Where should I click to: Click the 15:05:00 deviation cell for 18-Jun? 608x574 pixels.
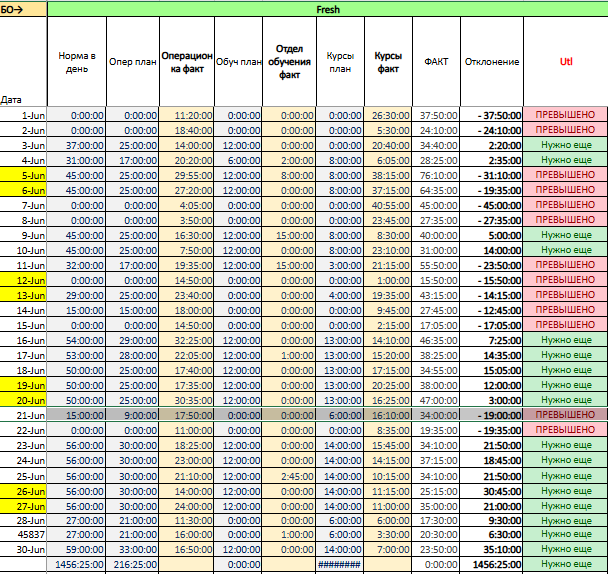point(492,370)
